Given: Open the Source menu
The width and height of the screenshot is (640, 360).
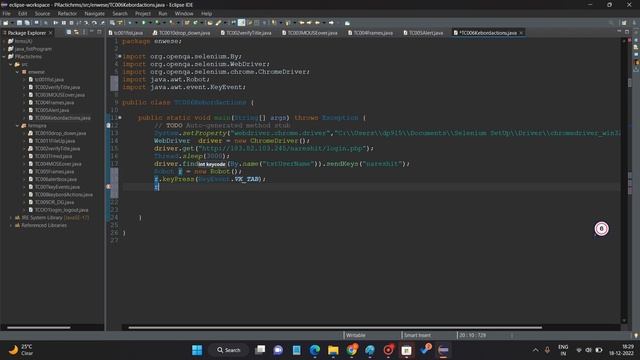Looking at the screenshot, I should 42,13.
